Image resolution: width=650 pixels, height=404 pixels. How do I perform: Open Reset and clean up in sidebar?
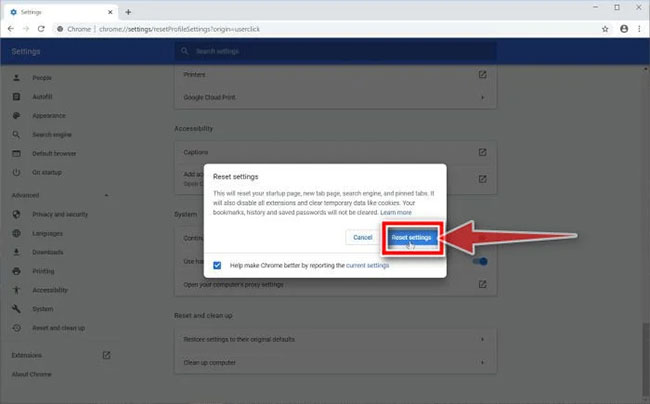point(58,328)
